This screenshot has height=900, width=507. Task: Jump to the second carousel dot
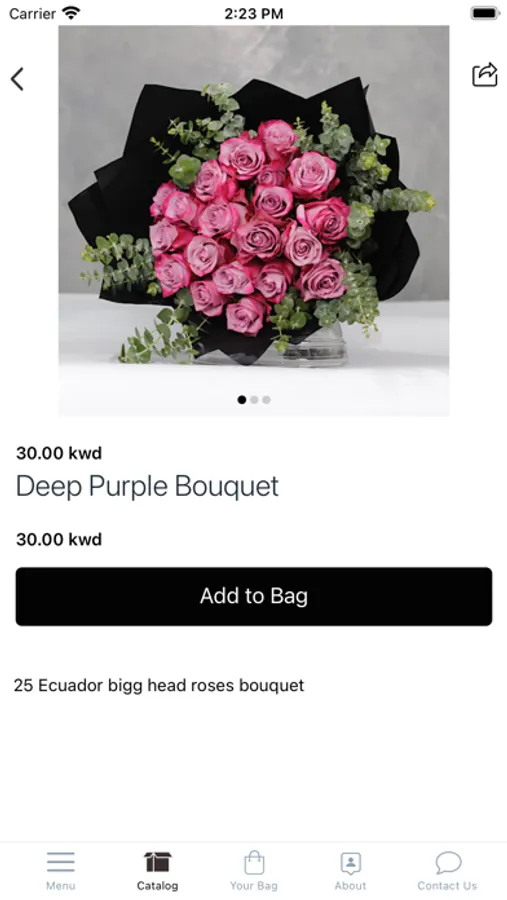pyautogui.click(x=254, y=399)
